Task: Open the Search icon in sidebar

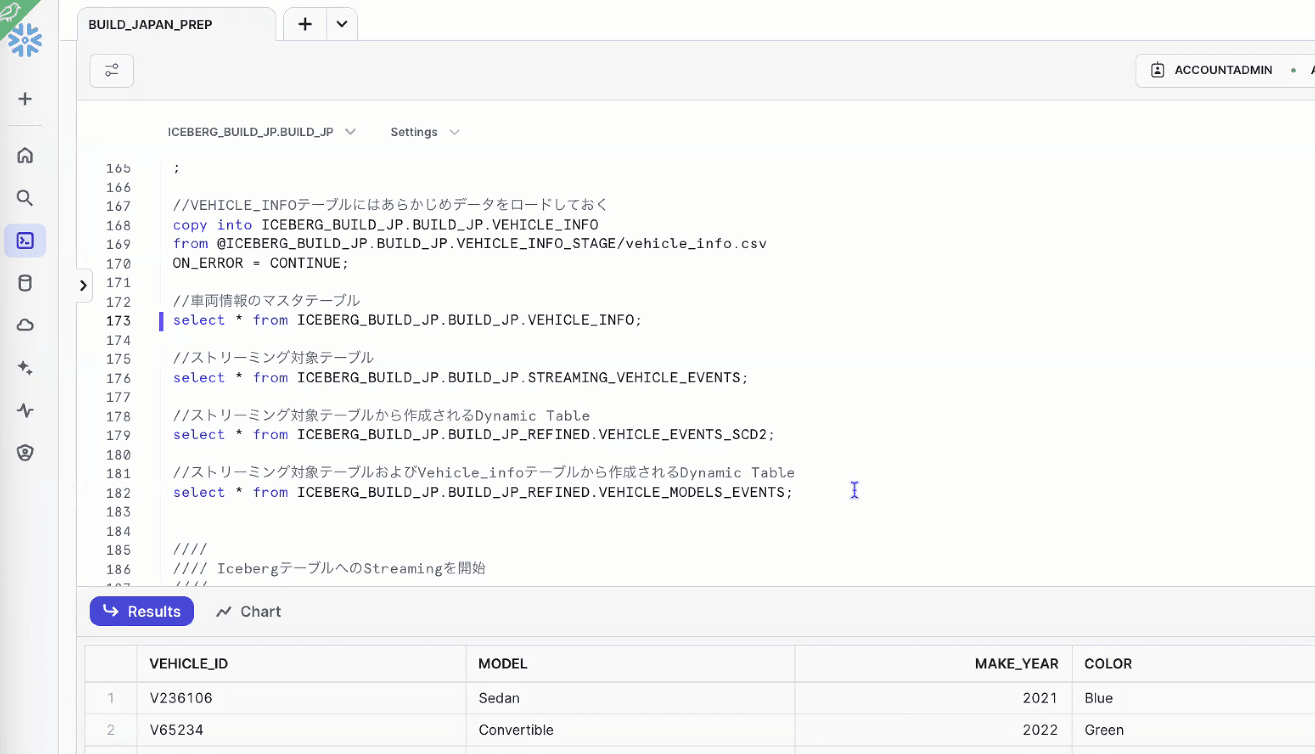Action: point(25,198)
